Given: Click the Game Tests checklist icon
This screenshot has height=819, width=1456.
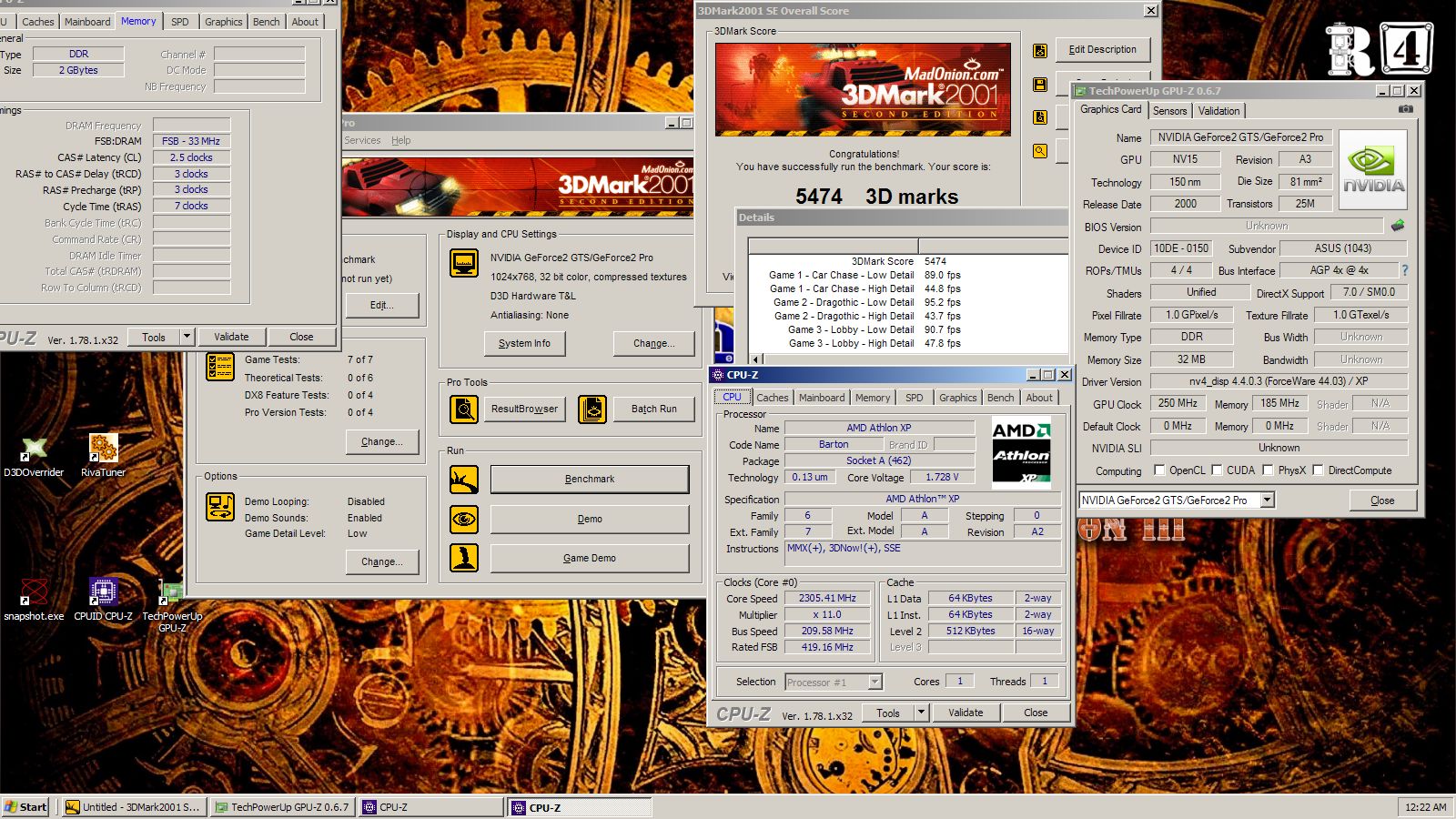Looking at the screenshot, I should click(220, 366).
